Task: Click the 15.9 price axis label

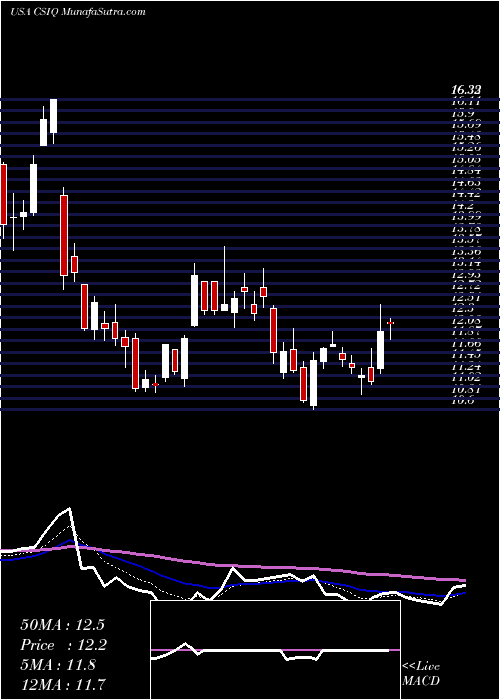Action: [x=462, y=114]
